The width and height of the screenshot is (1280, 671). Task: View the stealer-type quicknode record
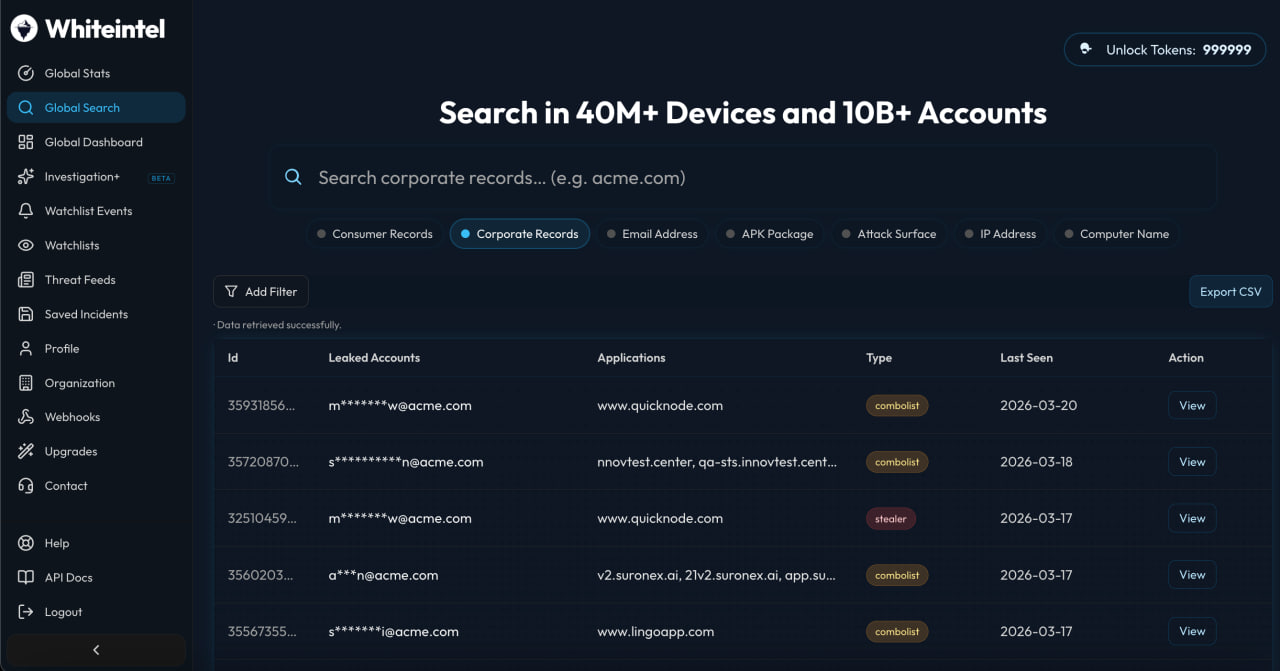(x=1192, y=518)
